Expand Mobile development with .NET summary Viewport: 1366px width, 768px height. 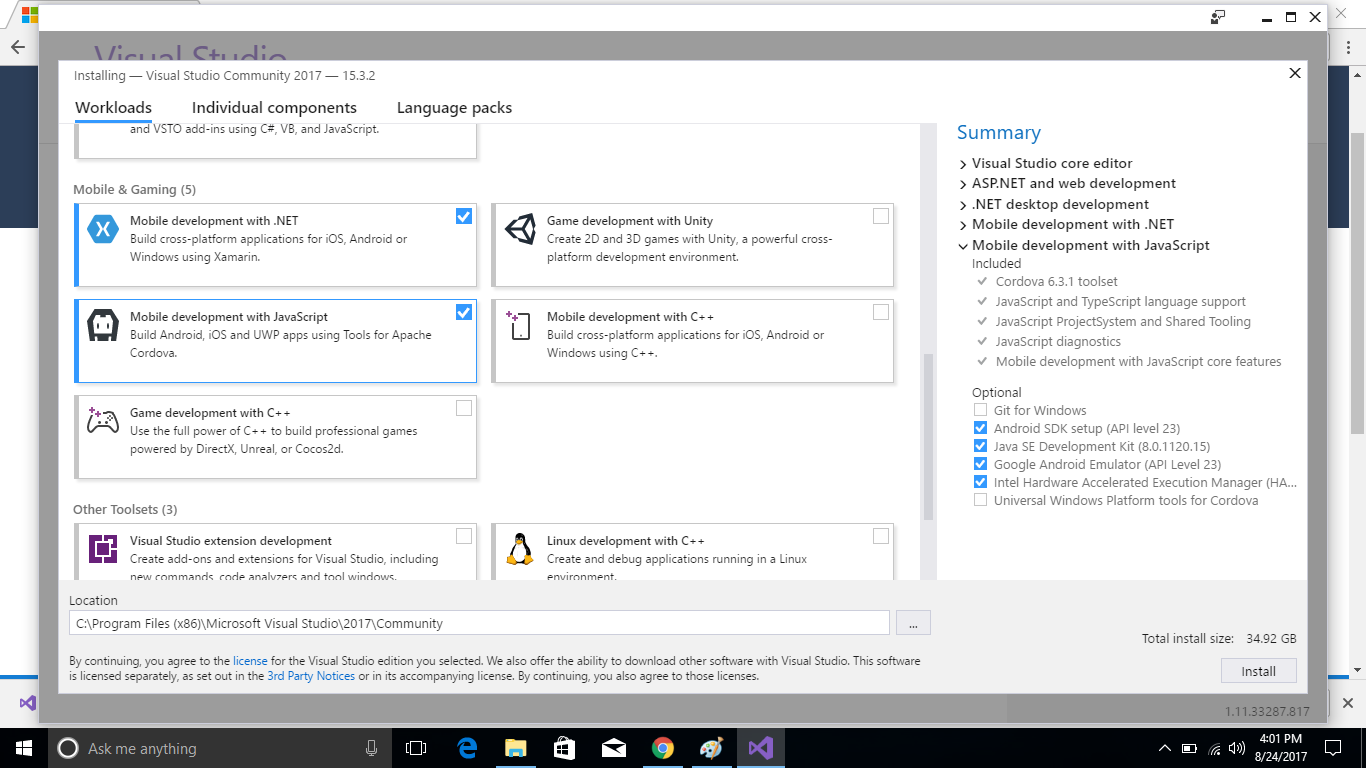point(963,225)
